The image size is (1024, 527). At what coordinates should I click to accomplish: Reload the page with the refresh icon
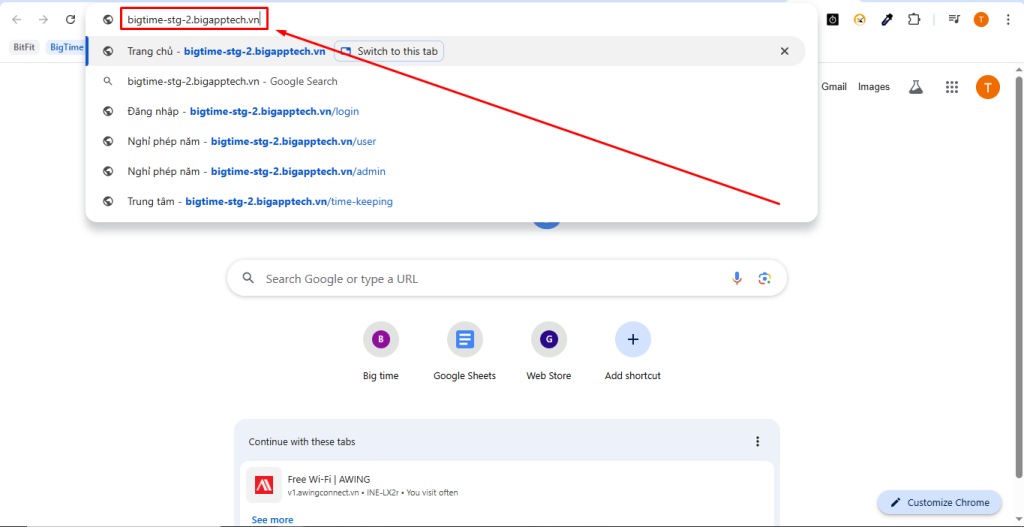click(x=70, y=19)
